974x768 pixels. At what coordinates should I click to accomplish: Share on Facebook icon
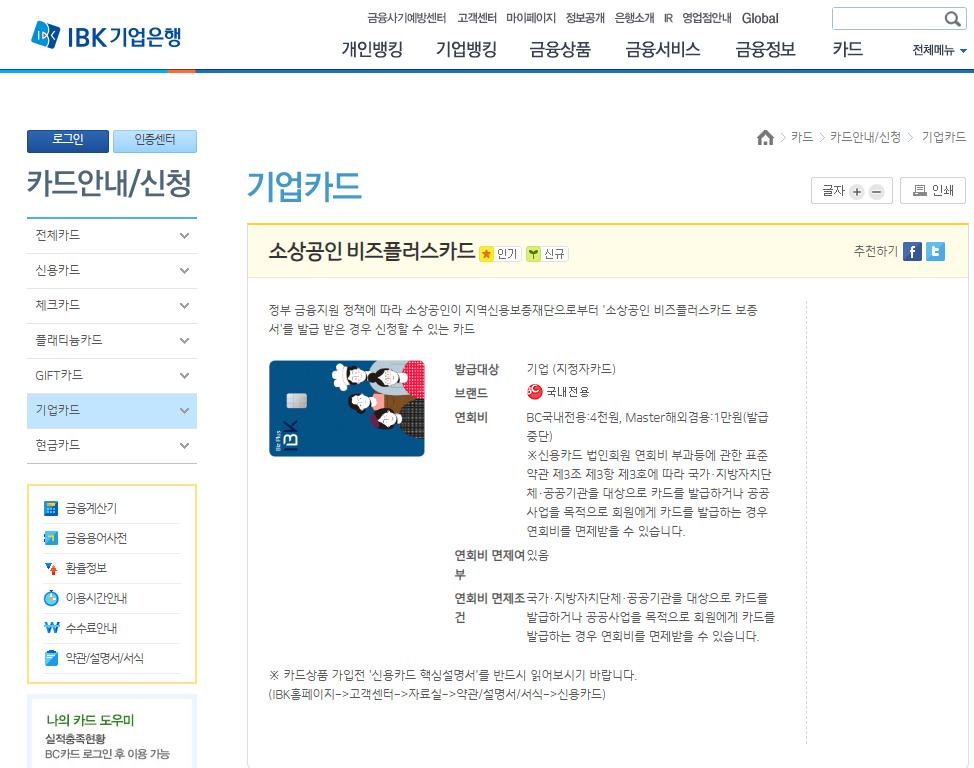coord(912,252)
